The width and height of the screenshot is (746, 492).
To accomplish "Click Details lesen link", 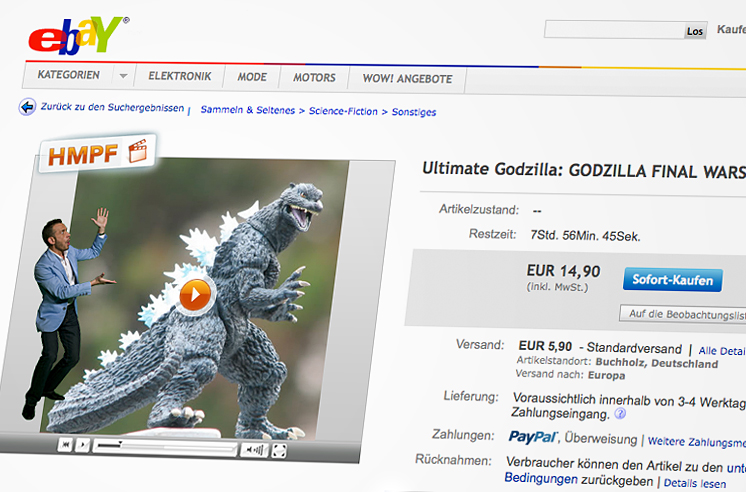I will [695, 483].
